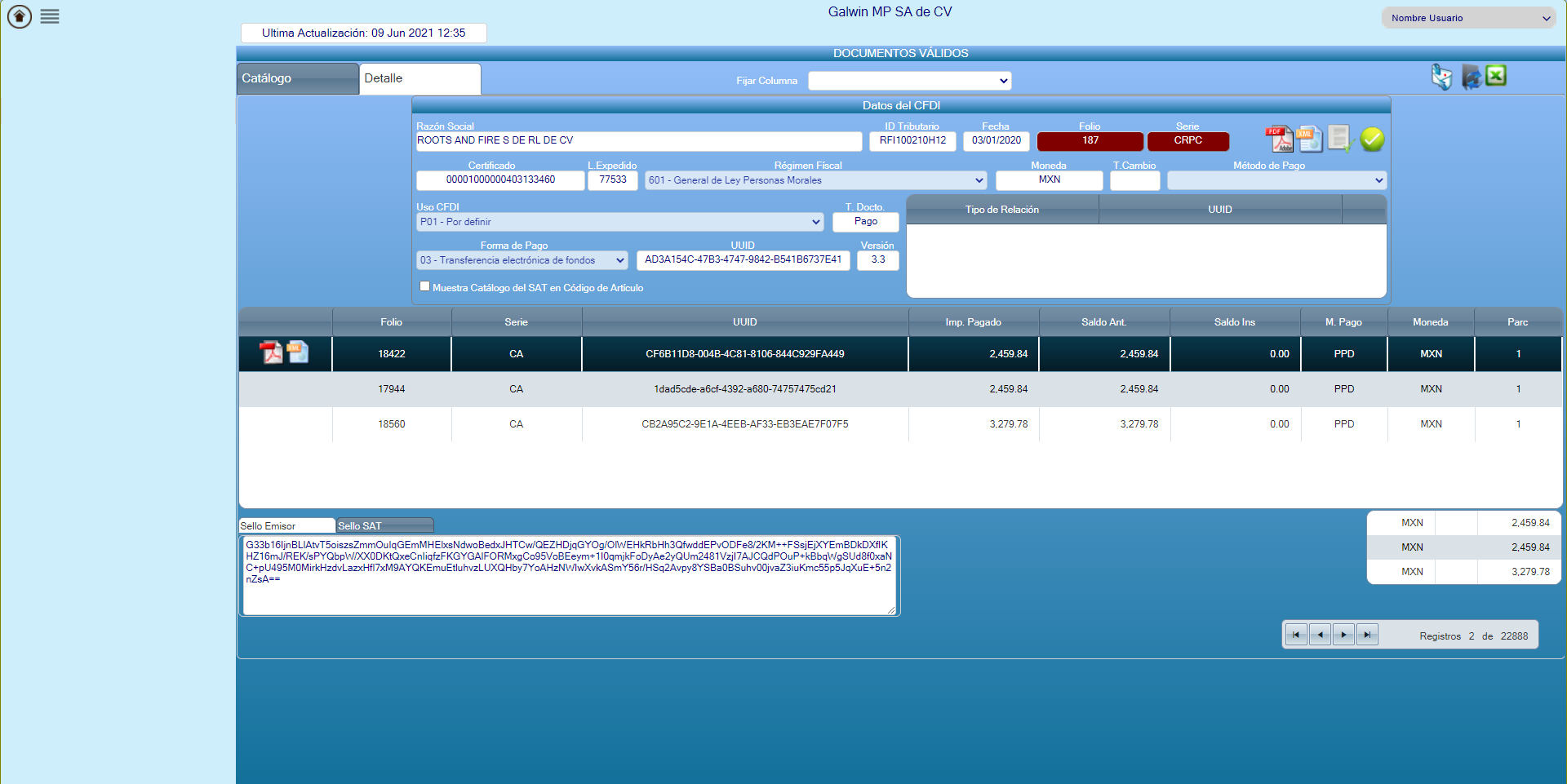This screenshot has height=784, width=1567.
Task: Open the Nombre Usuario dropdown
Action: [1469, 18]
